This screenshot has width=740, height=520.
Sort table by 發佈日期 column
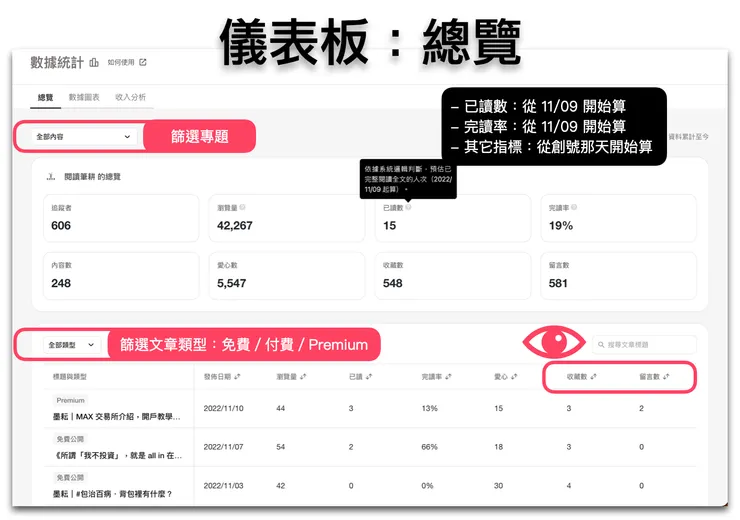coord(222,377)
